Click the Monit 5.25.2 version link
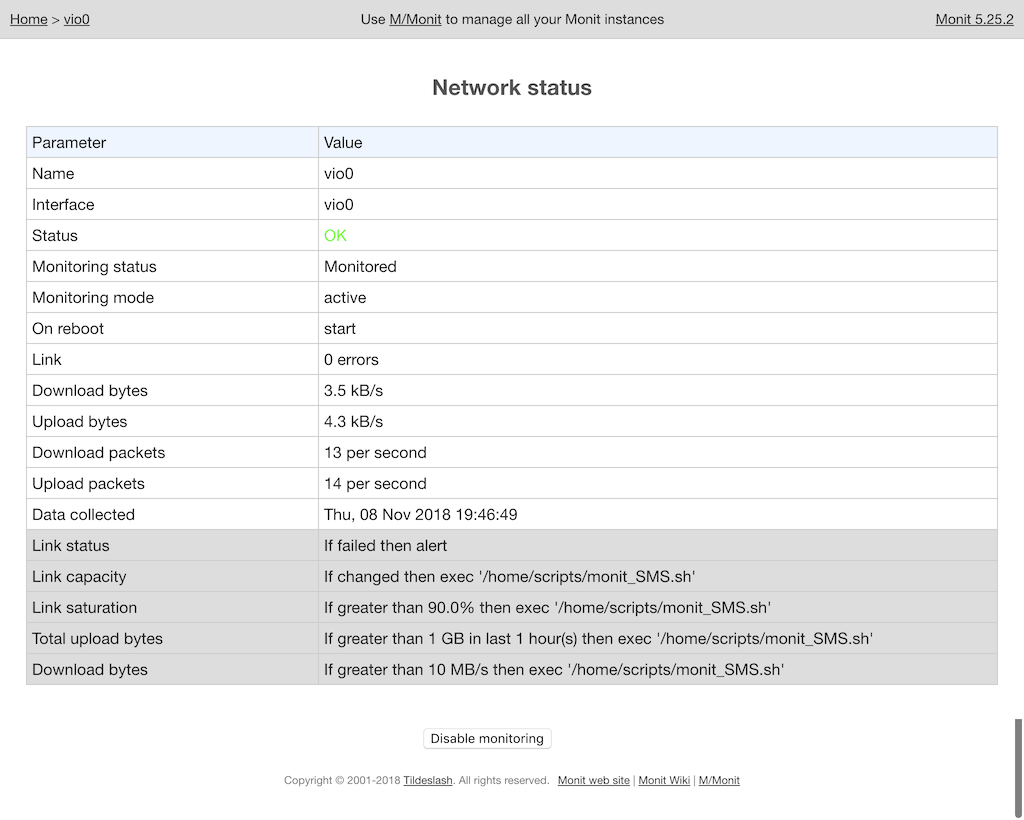This screenshot has width=1024, height=820. pyautogui.click(x=974, y=20)
